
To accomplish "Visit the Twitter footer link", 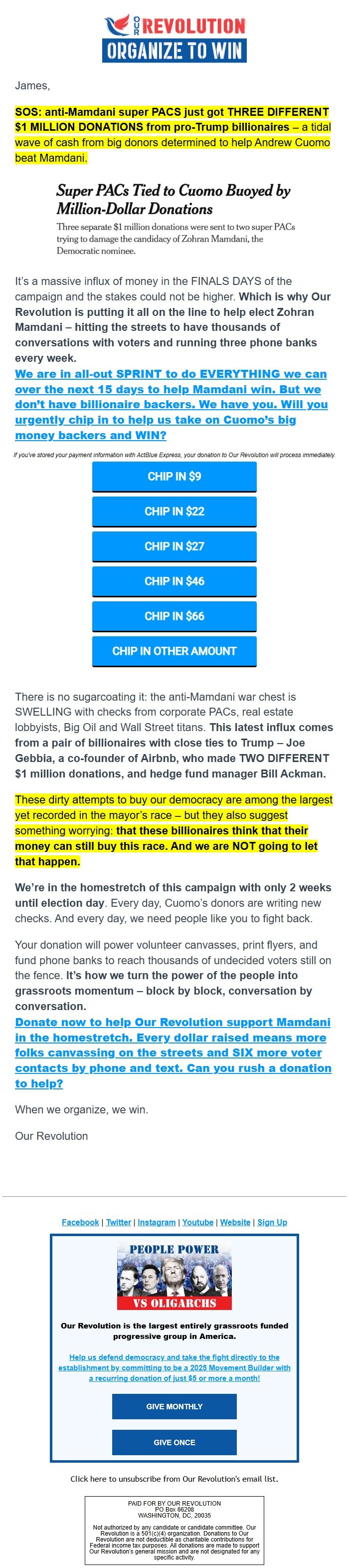I will click(119, 1222).
